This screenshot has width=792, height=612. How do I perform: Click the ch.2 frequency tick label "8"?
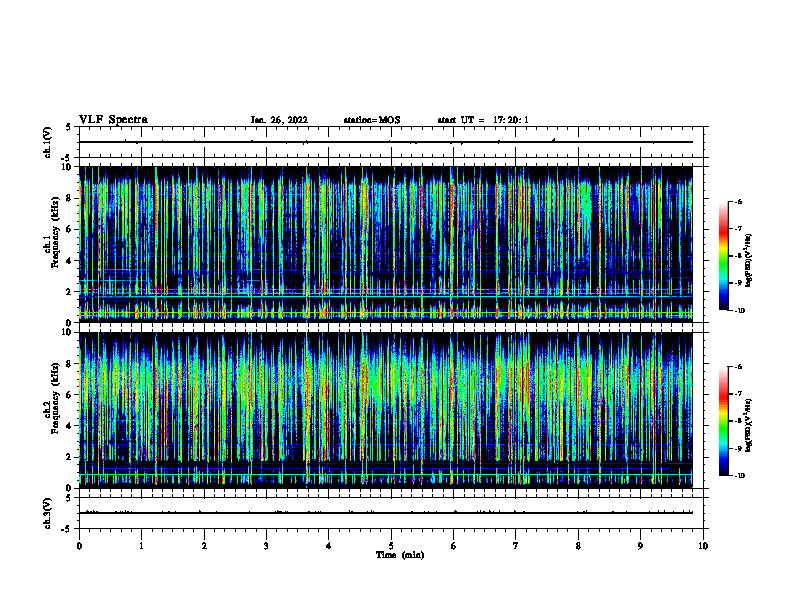pyautogui.click(x=70, y=364)
